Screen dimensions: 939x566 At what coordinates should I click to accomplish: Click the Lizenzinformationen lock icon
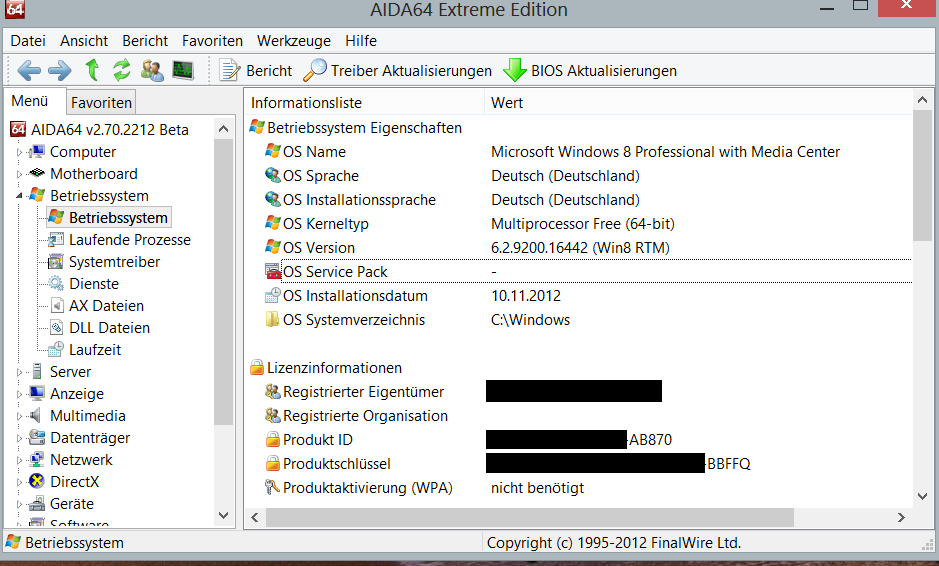(x=257, y=367)
